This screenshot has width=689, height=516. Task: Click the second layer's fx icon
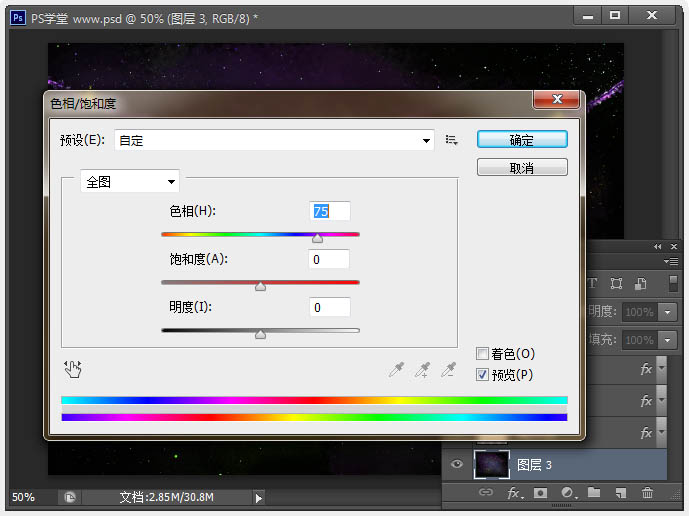[x=646, y=400]
